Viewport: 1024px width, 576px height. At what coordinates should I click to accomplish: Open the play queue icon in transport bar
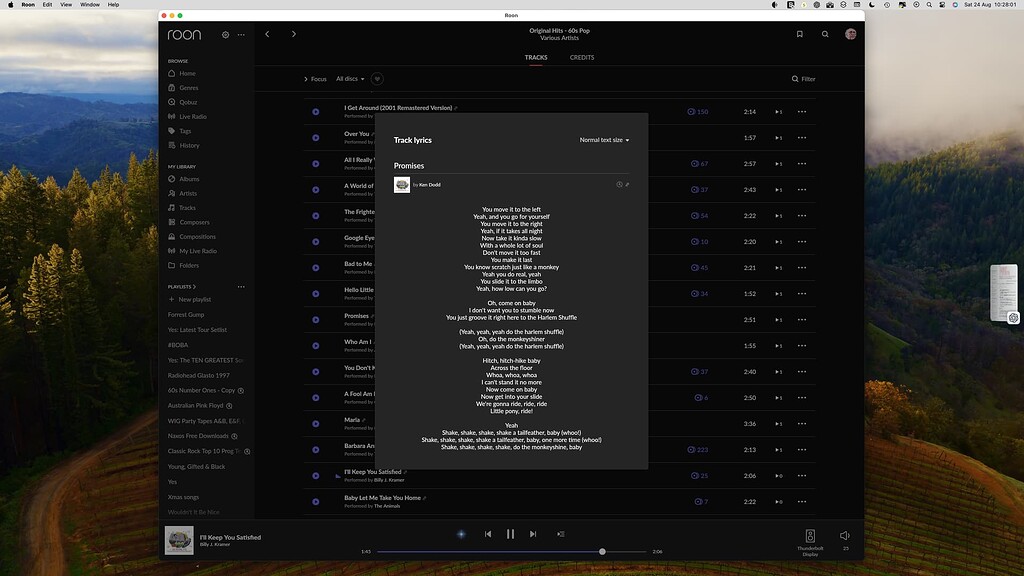point(561,534)
